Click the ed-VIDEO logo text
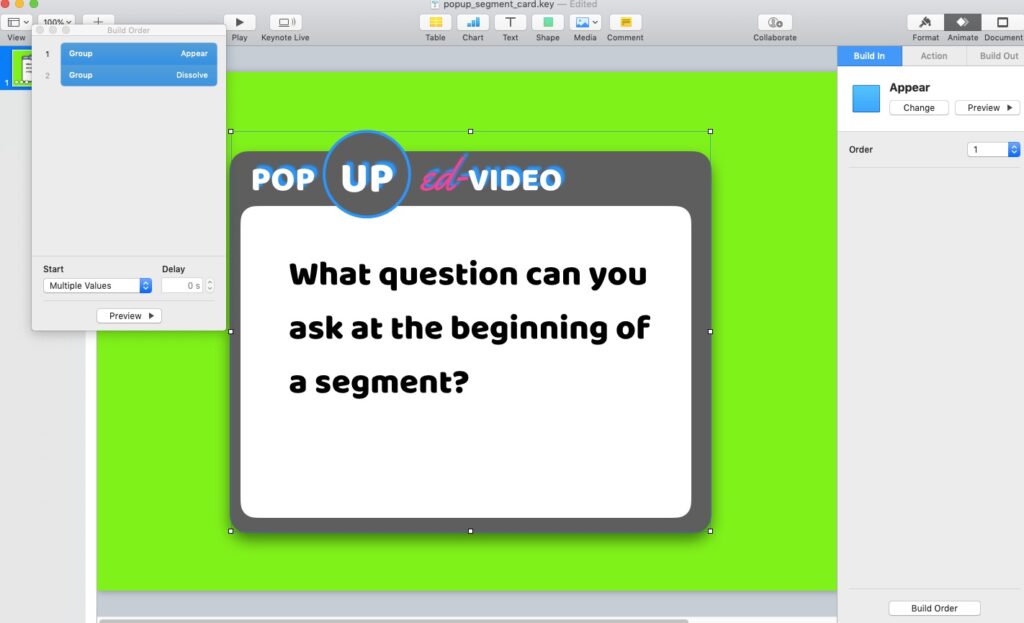 tap(490, 176)
